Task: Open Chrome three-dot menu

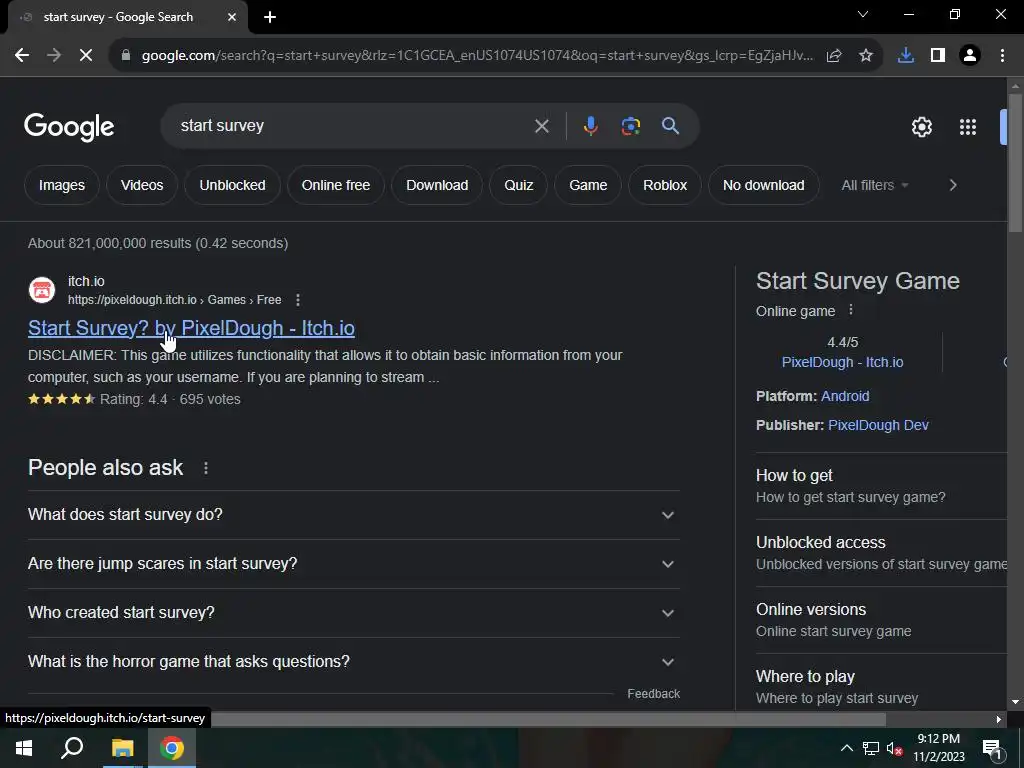Action: tap(1002, 56)
